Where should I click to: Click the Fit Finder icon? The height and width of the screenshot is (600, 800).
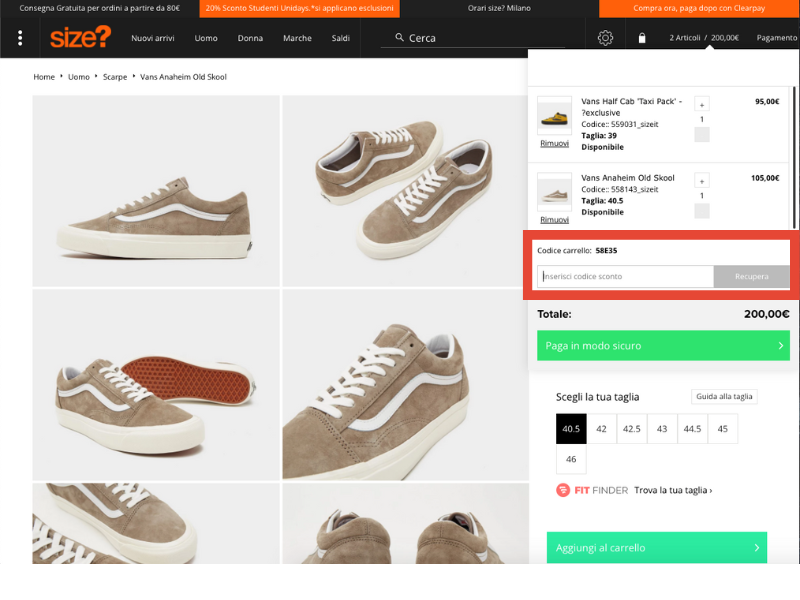tap(564, 490)
